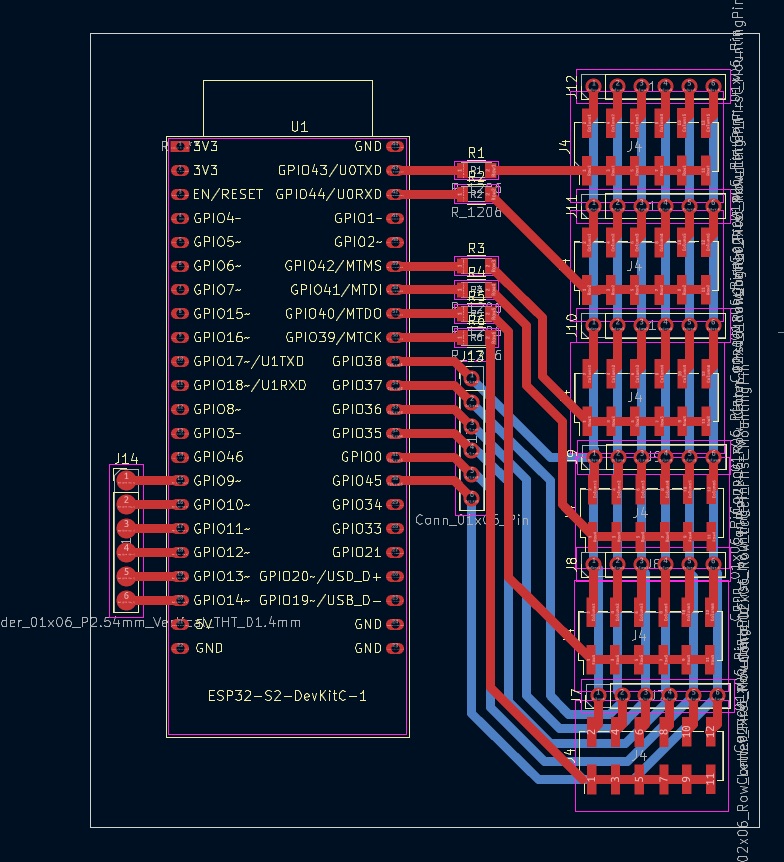784x862 pixels.
Task: Click the GPIO35 pin label
Action: click(357, 433)
